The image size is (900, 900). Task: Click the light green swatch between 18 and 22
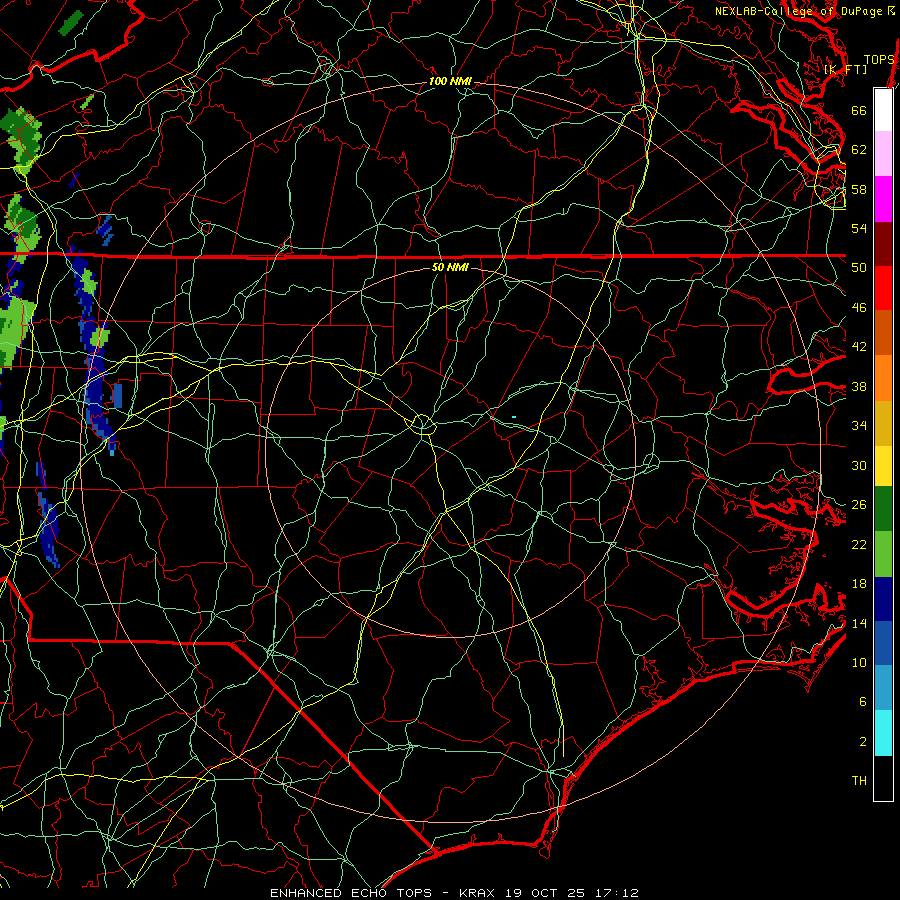[883, 554]
